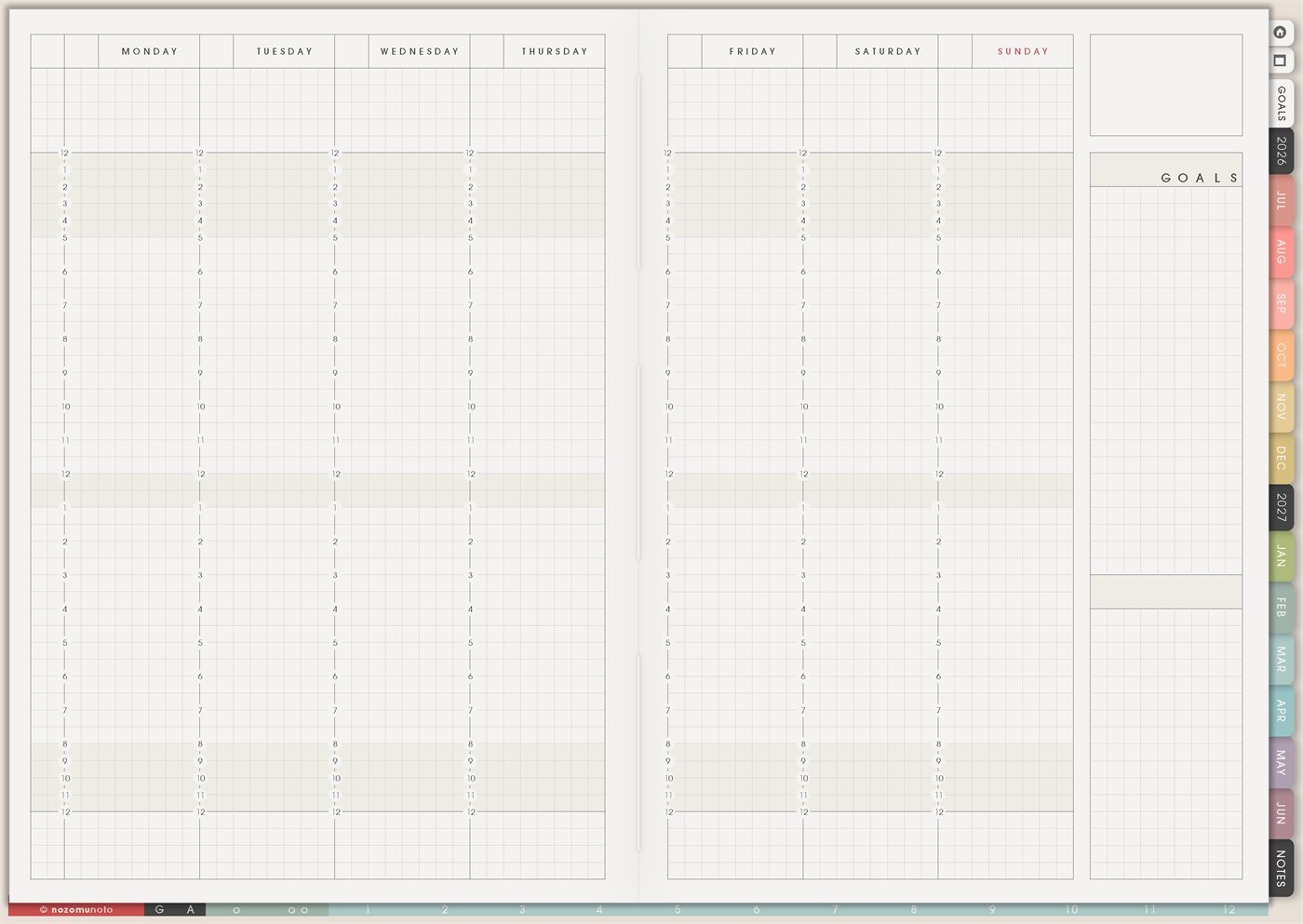This screenshot has height=924, width=1303.
Task: Jump to the 2027 year tab
Action: [1282, 507]
